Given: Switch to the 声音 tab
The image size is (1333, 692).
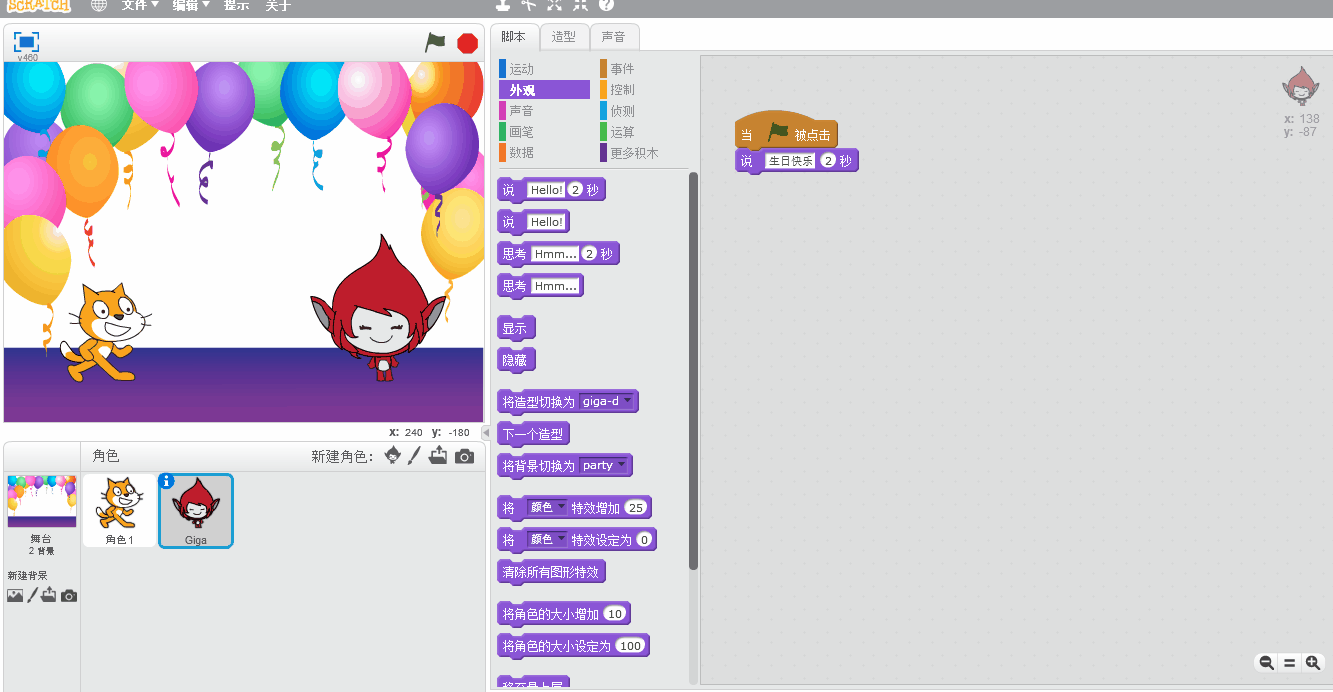Looking at the screenshot, I should tap(614, 37).
